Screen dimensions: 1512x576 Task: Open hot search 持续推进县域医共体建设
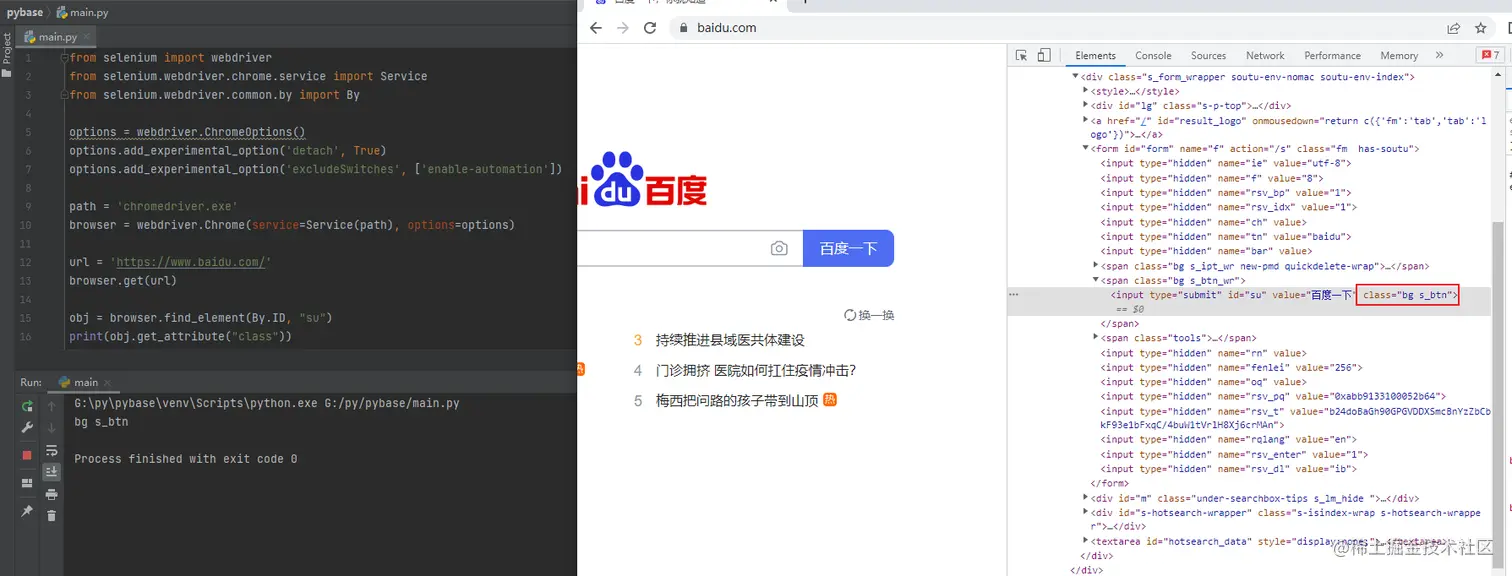click(x=730, y=340)
